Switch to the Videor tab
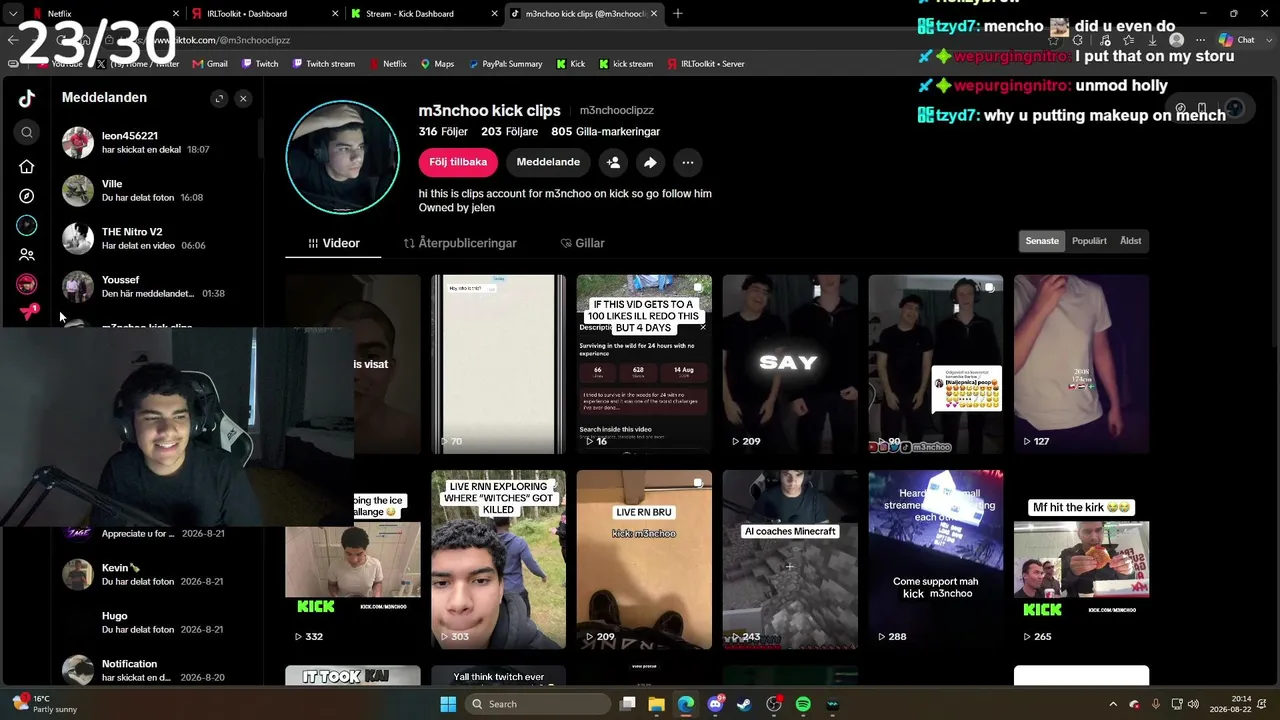This screenshot has width=1280, height=720. (334, 243)
